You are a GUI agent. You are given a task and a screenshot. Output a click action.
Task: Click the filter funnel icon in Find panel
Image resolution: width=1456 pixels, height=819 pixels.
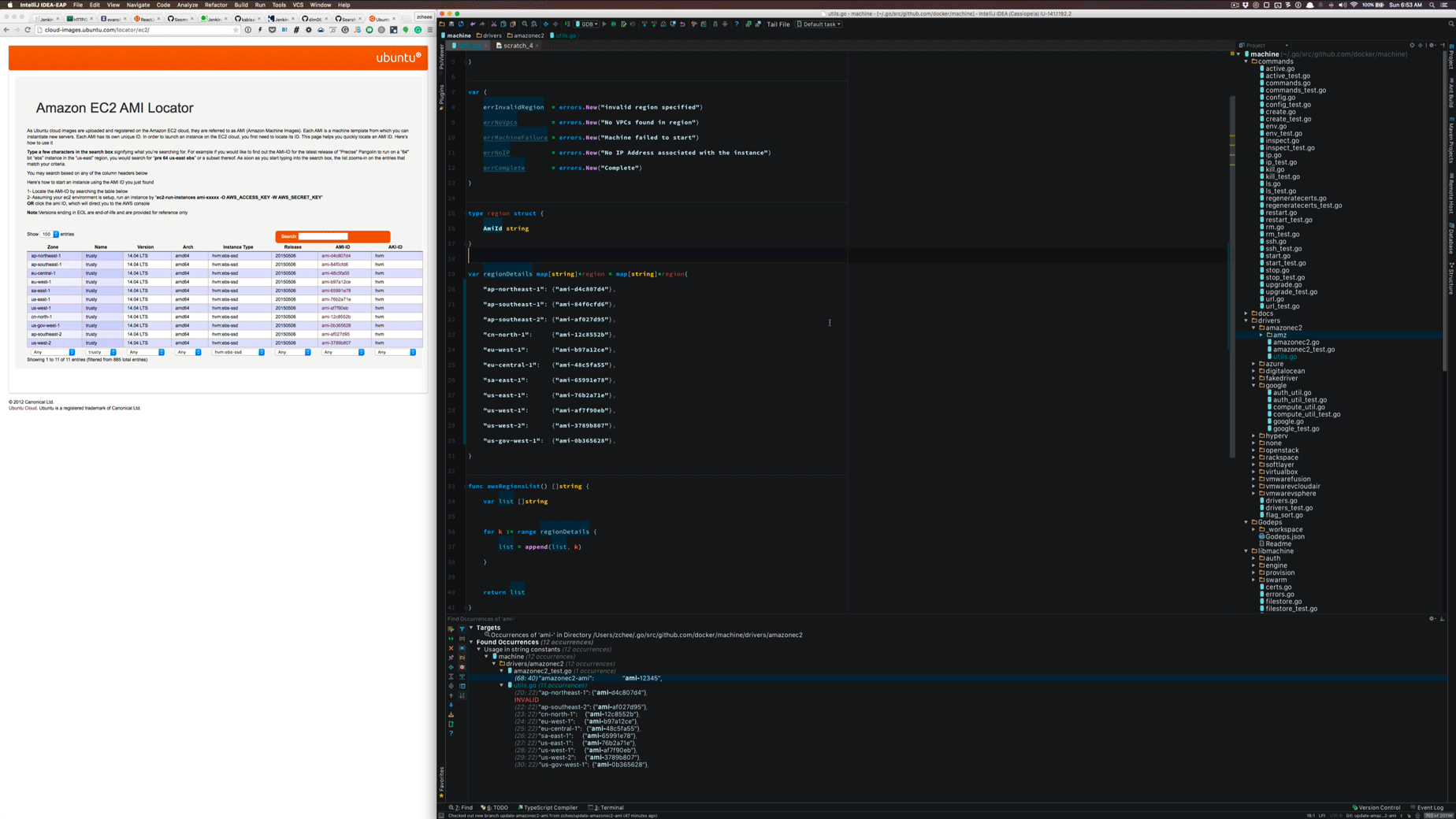point(462,629)
